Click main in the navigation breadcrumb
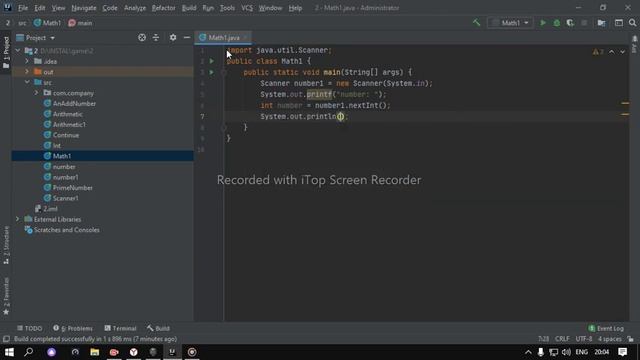 coord(80,23)
